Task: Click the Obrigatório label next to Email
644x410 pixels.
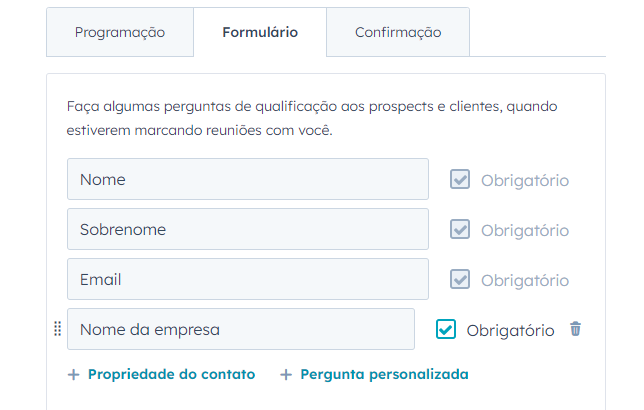Action: pyautogui.click(x=525, y=281)
